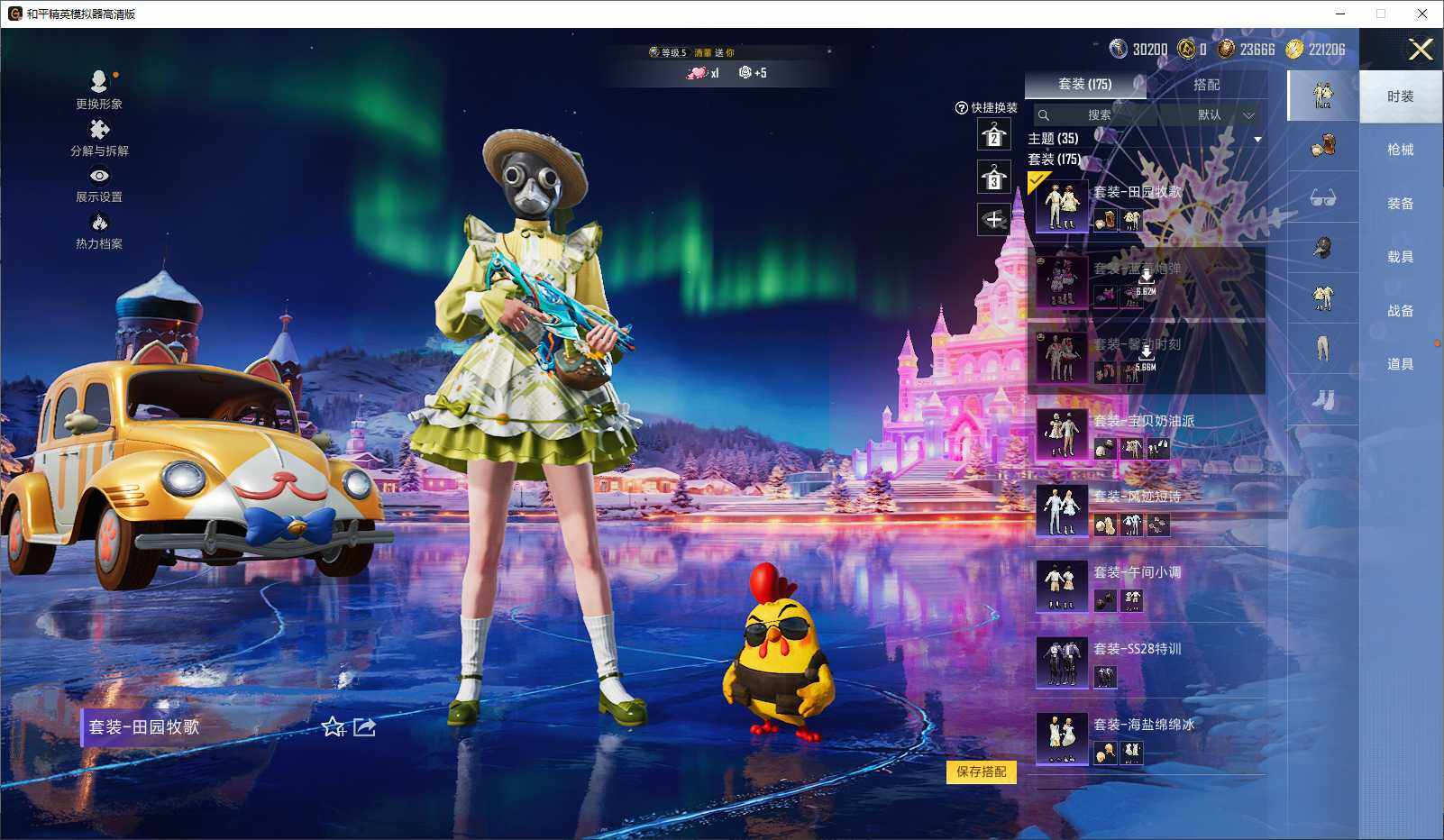Image resolution: width=1444 pixels, height=840 pixels.
Task: Open 快捷换装 help question mark
Action: click(961, 108)
